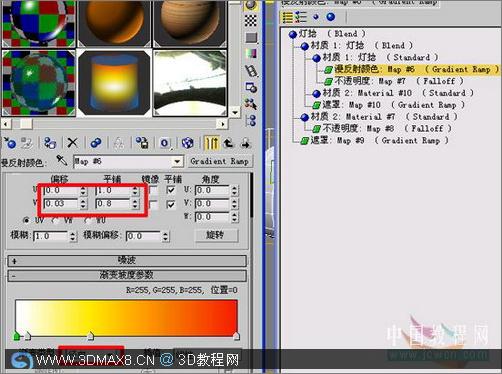Select the middle gradient flag near yellow
502x374 pixels.
(x=90, y=336)
